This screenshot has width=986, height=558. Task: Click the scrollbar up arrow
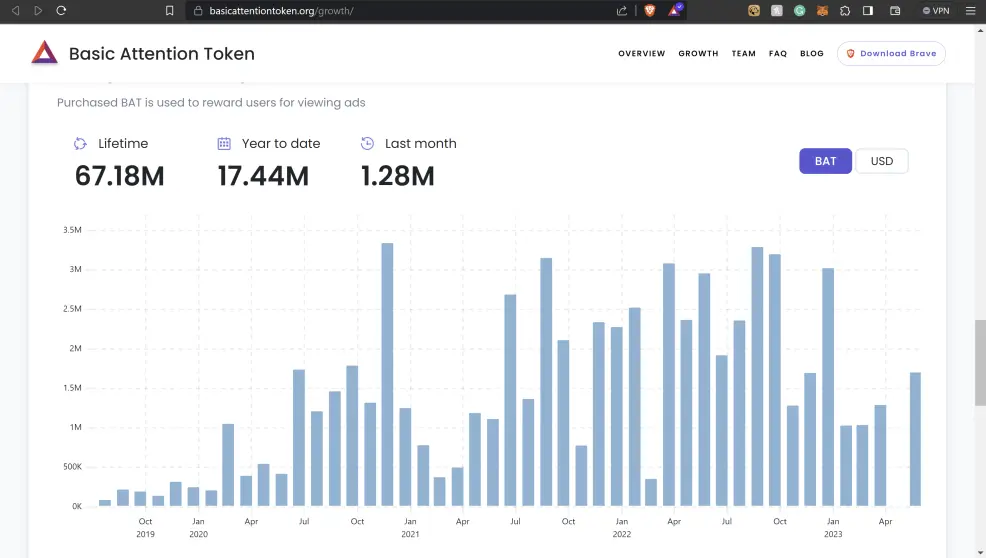[x=980, y=30]
